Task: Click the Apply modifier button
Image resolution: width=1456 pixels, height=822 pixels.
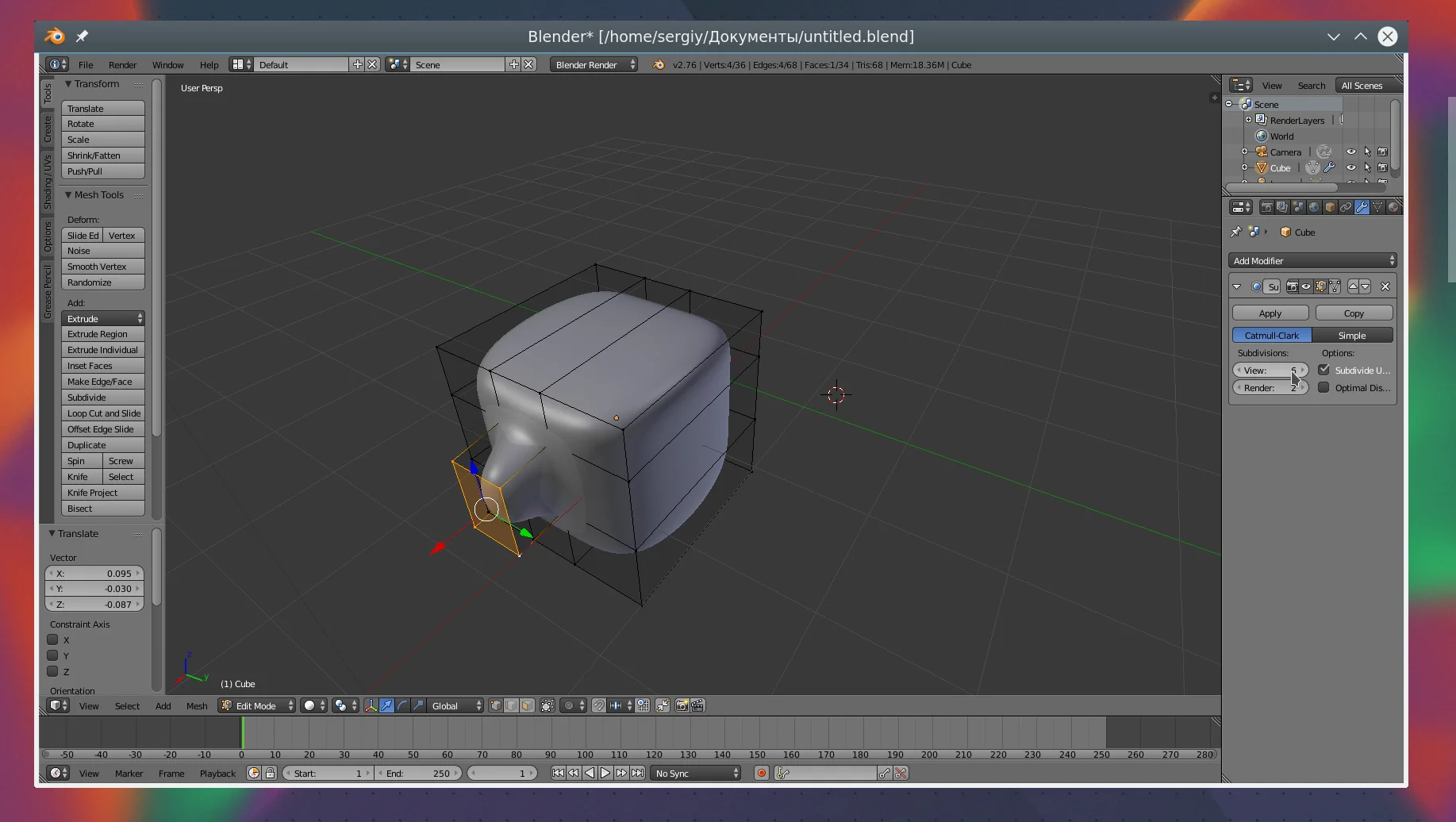Action: point(1270,313)
